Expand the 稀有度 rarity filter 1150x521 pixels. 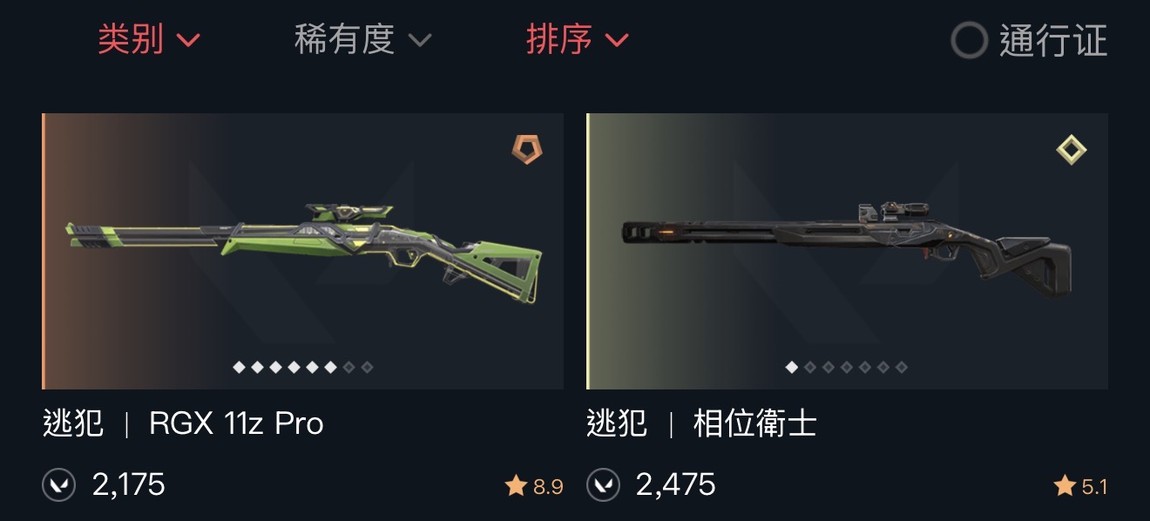362,39
